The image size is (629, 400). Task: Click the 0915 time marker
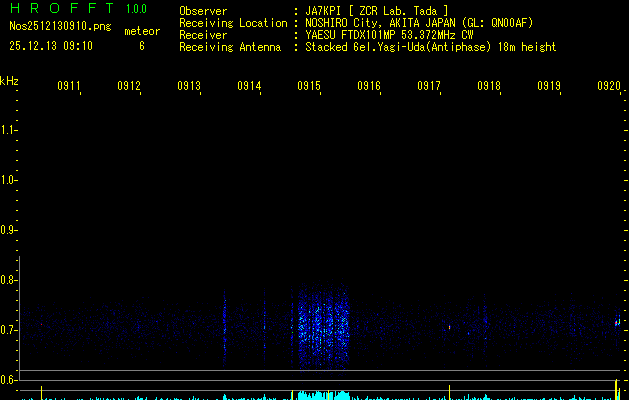[x=309, y=87]
